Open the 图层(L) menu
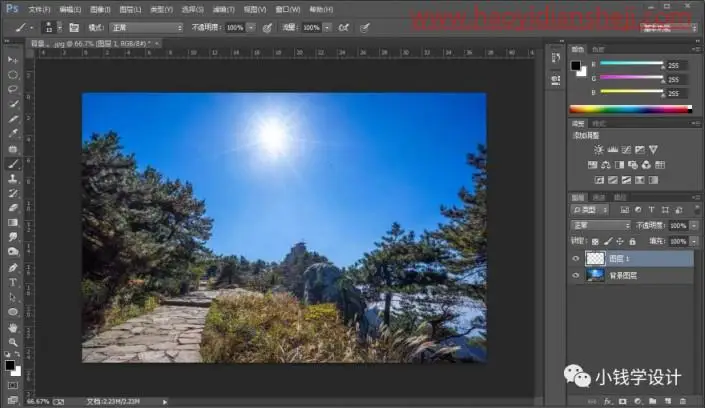 pos(130,9)
